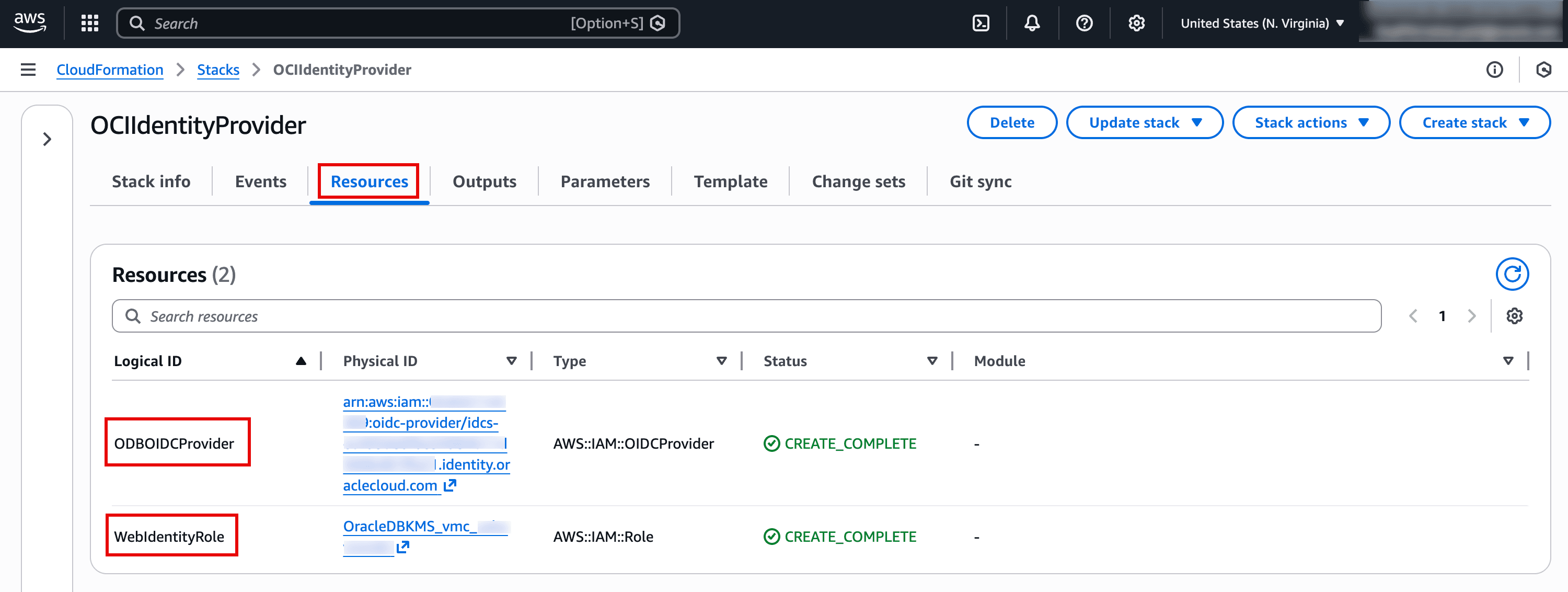Click AWS::IAM::OIDCProvider type text

coord(633,443)
